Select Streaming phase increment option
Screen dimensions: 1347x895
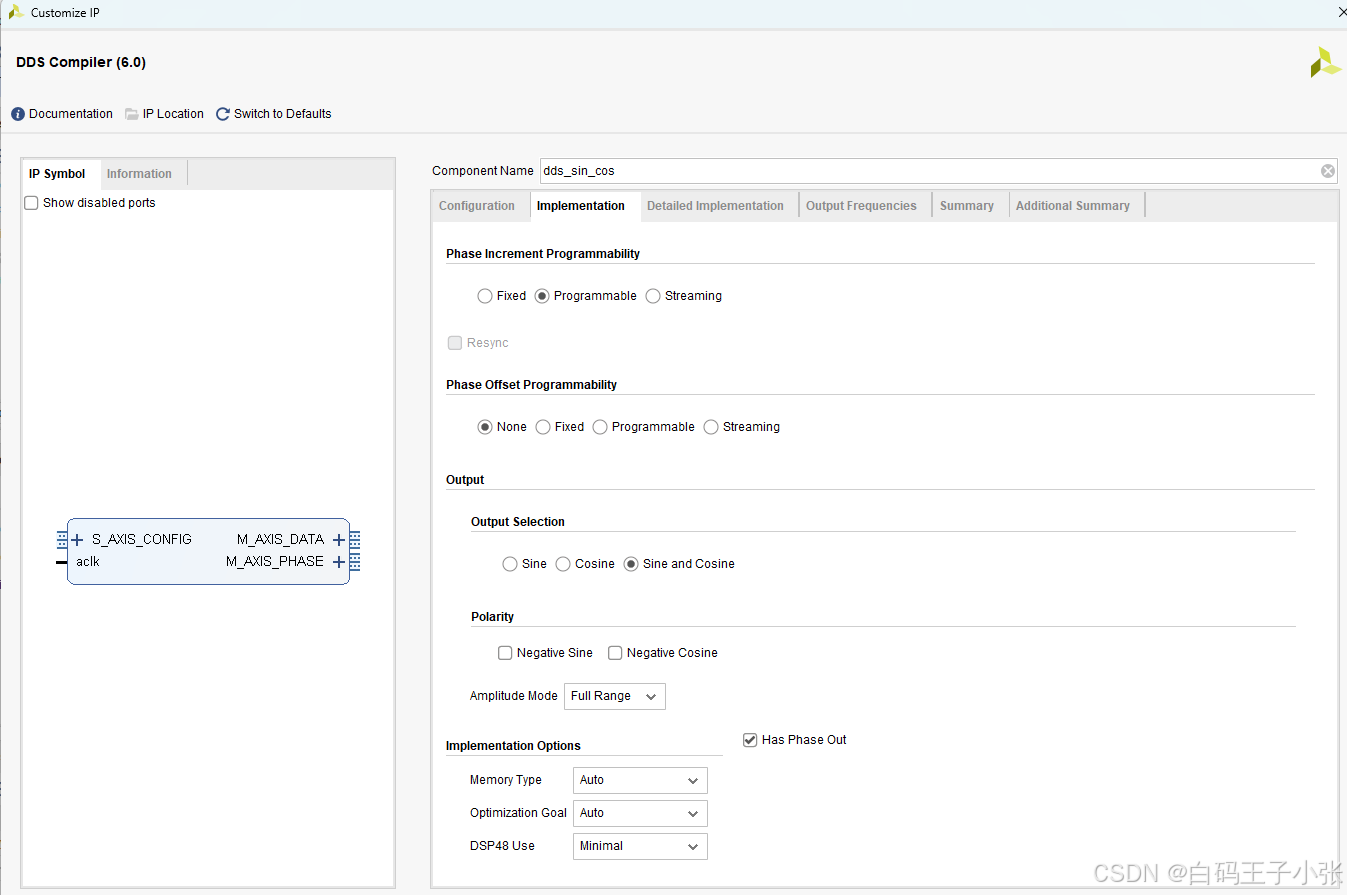click(653, 296)
